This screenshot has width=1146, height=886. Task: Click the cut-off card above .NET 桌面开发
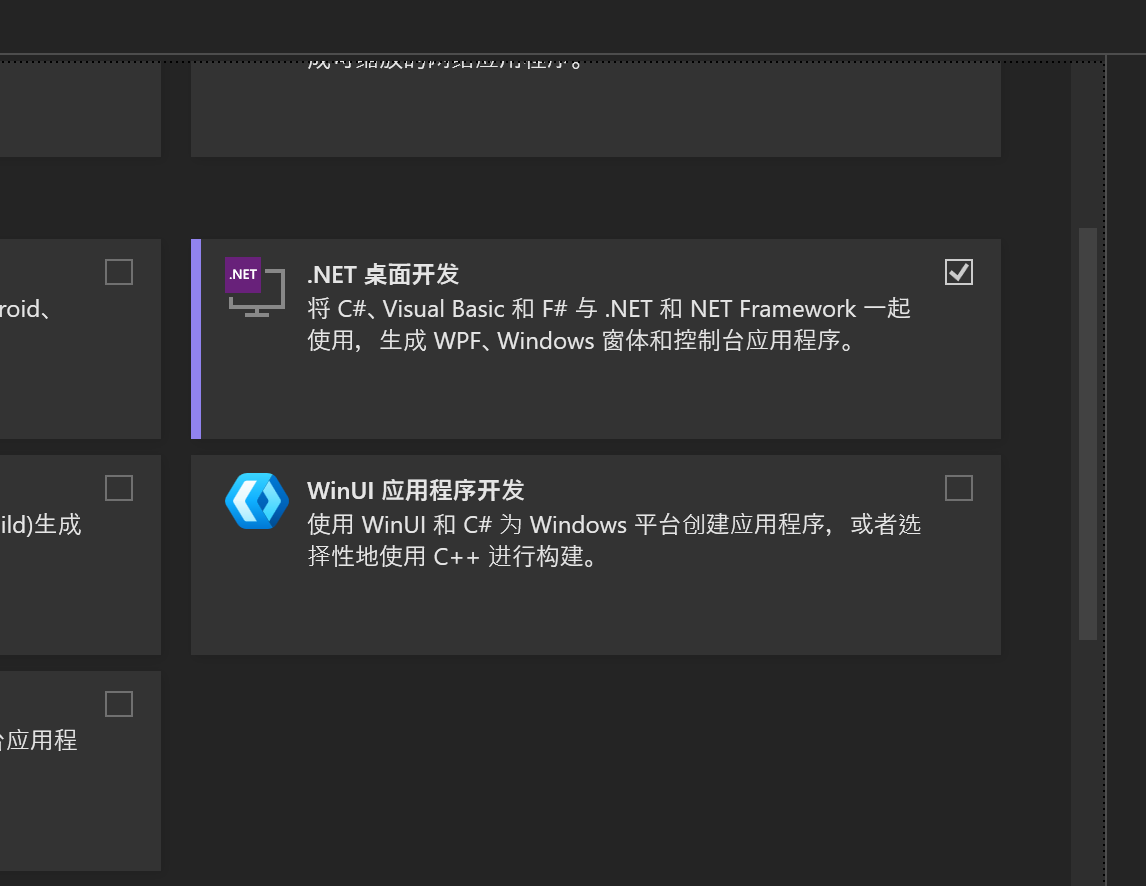595,110
